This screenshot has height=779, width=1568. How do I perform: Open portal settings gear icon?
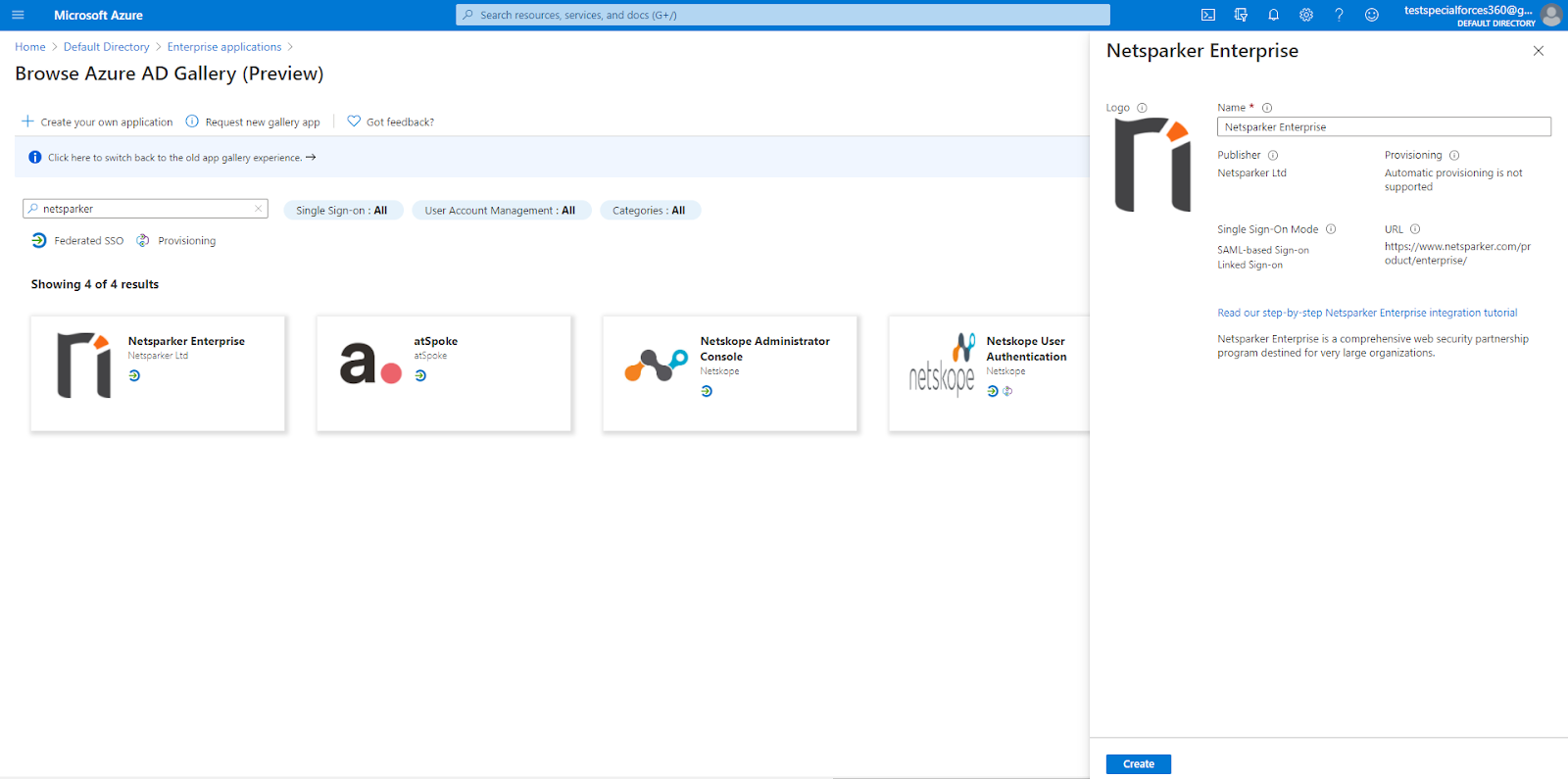click(1306, 15)
